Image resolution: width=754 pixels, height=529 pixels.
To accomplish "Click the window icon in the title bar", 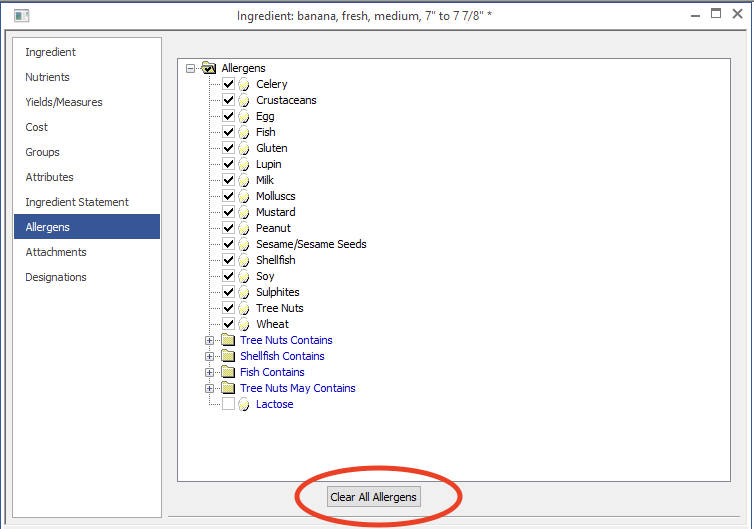I will [x=21, y=16].
